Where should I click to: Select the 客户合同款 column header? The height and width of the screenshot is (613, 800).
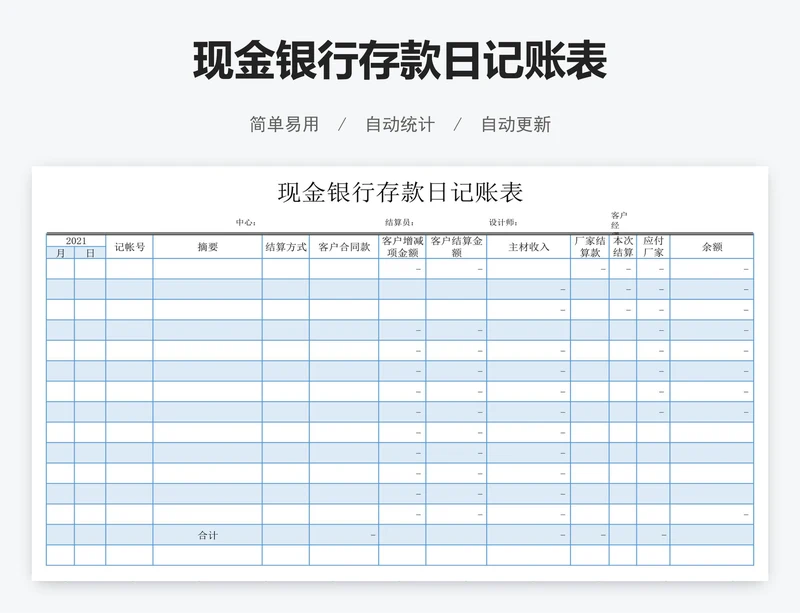(x=344, y=247)
